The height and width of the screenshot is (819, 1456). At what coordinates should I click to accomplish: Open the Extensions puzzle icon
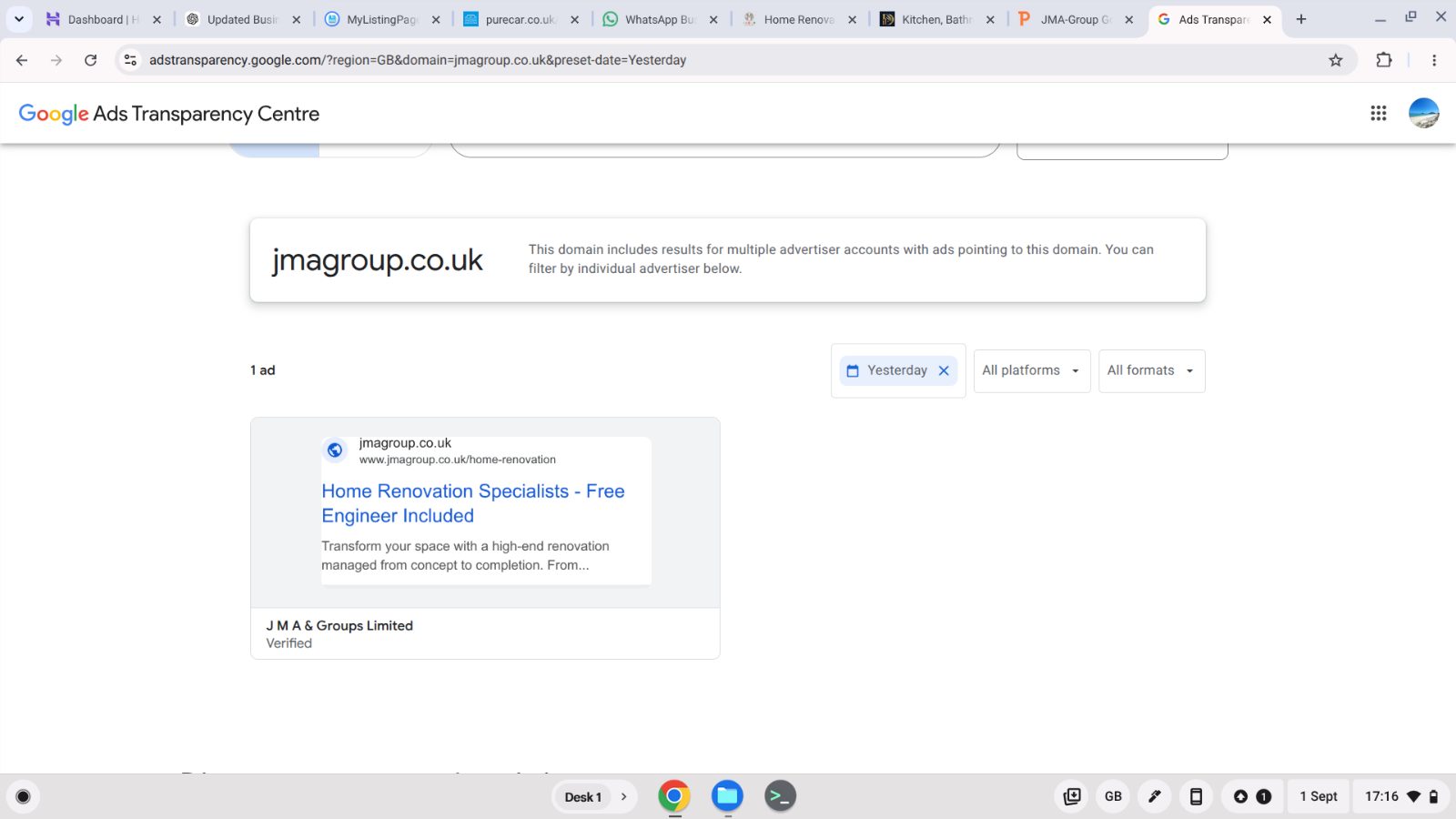pos(1384,60)
